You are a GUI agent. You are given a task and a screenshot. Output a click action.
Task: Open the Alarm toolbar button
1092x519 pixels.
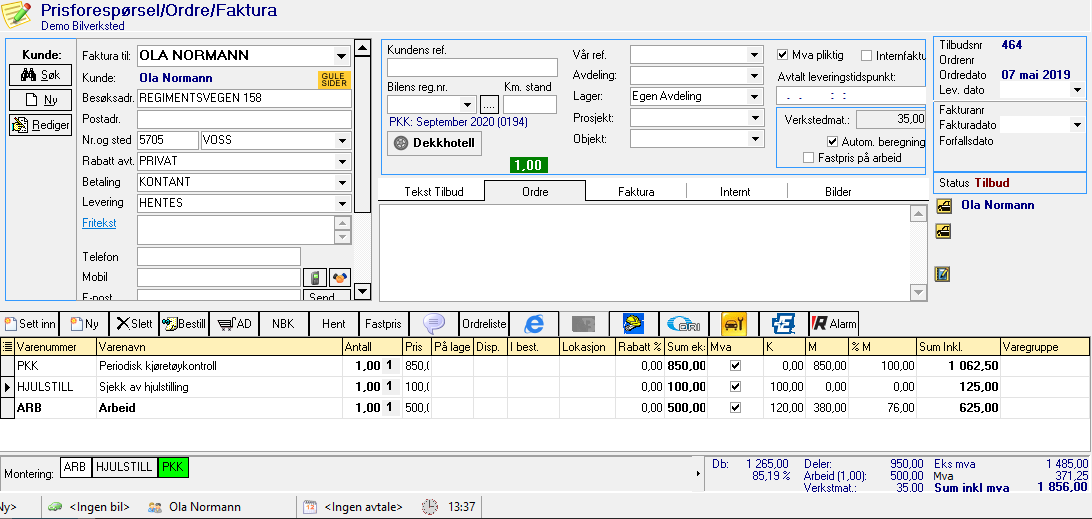[x=833, y=323]
